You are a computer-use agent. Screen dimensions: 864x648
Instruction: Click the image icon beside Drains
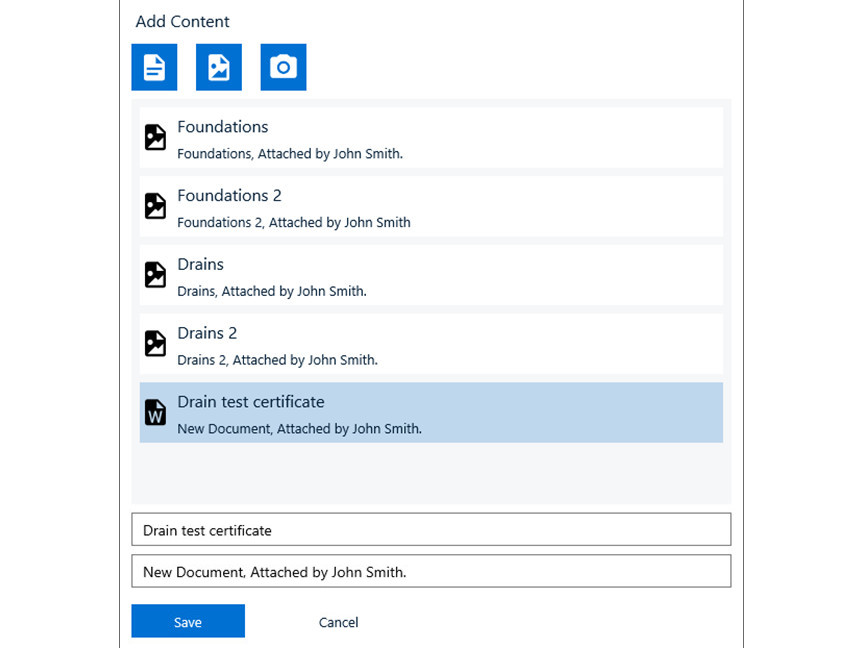coord(155,275)
